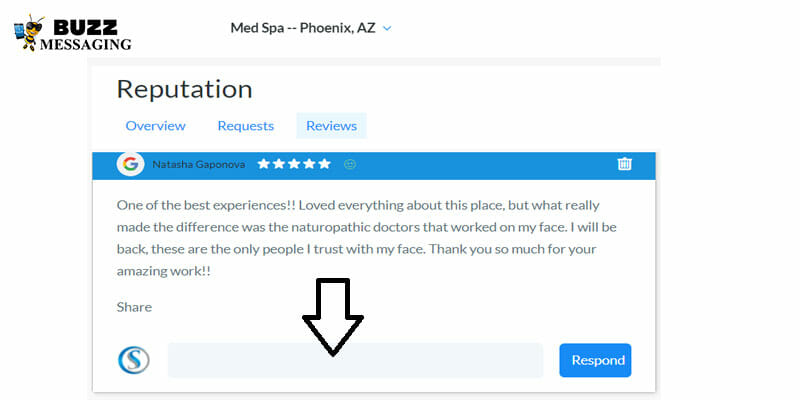
Task: Click the blue S profile avatar
Action: point(133,360)
